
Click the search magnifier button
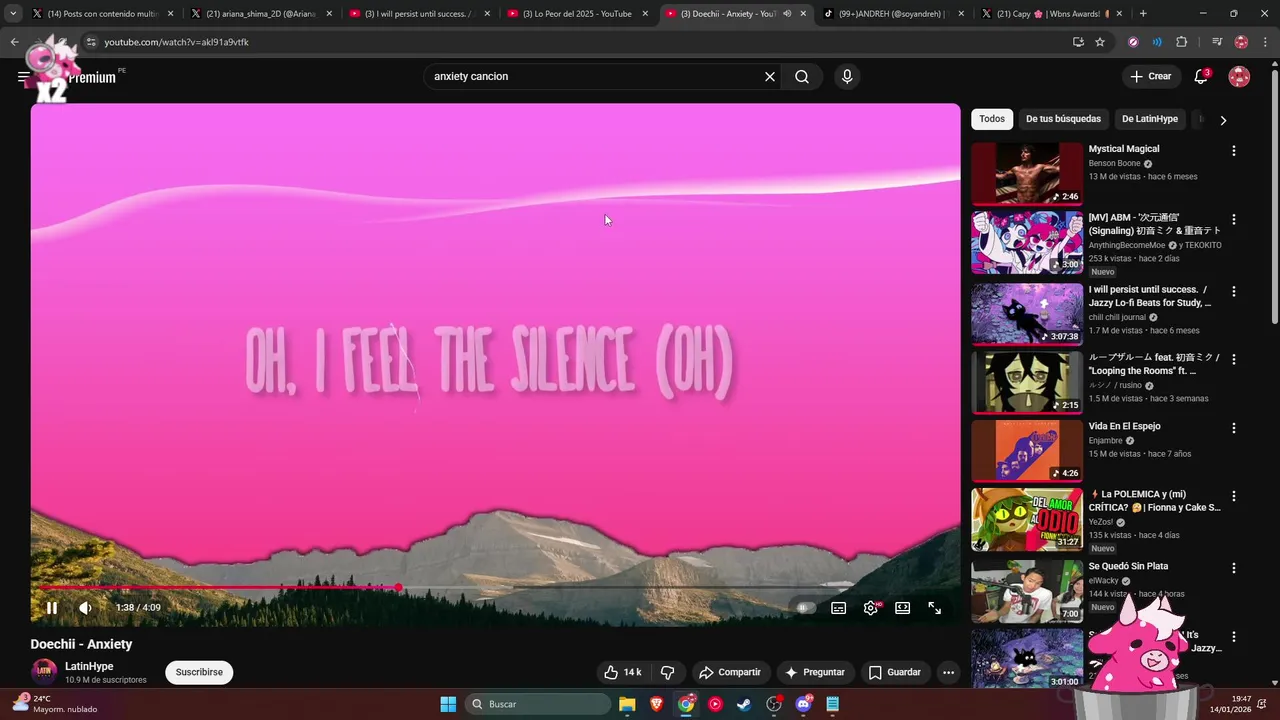click(802, 77)
